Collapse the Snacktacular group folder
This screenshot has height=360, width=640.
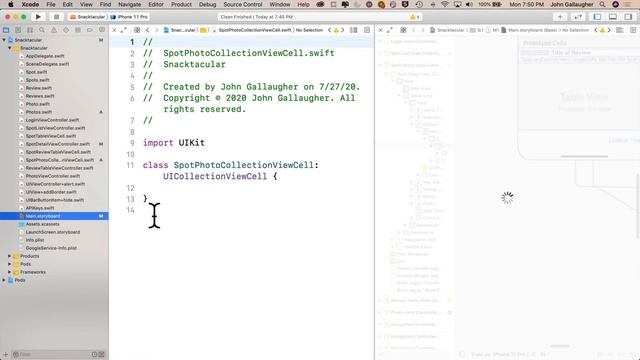[10, 48]
